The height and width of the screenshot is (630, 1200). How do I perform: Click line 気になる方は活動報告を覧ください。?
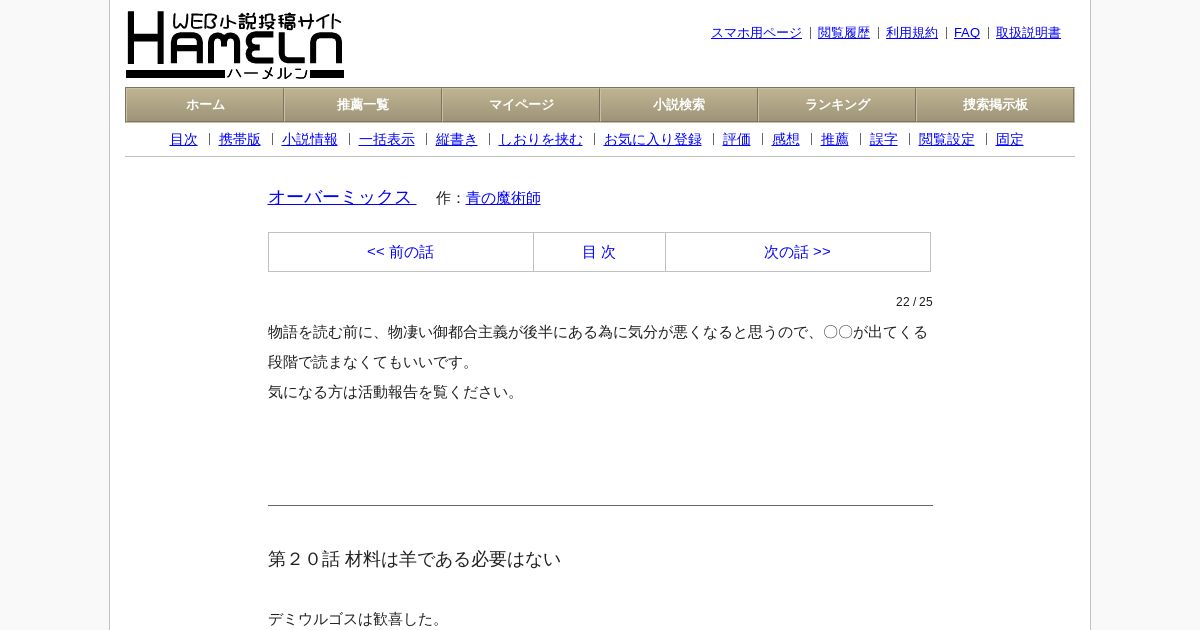[395, 392]
